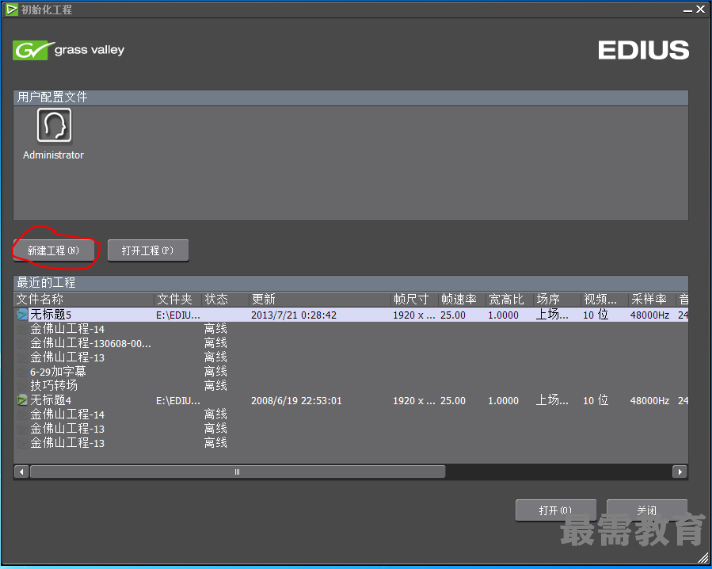The image size is (712, 569).
Task: Click the green project icon beside 无标题4
Action: 22,400
